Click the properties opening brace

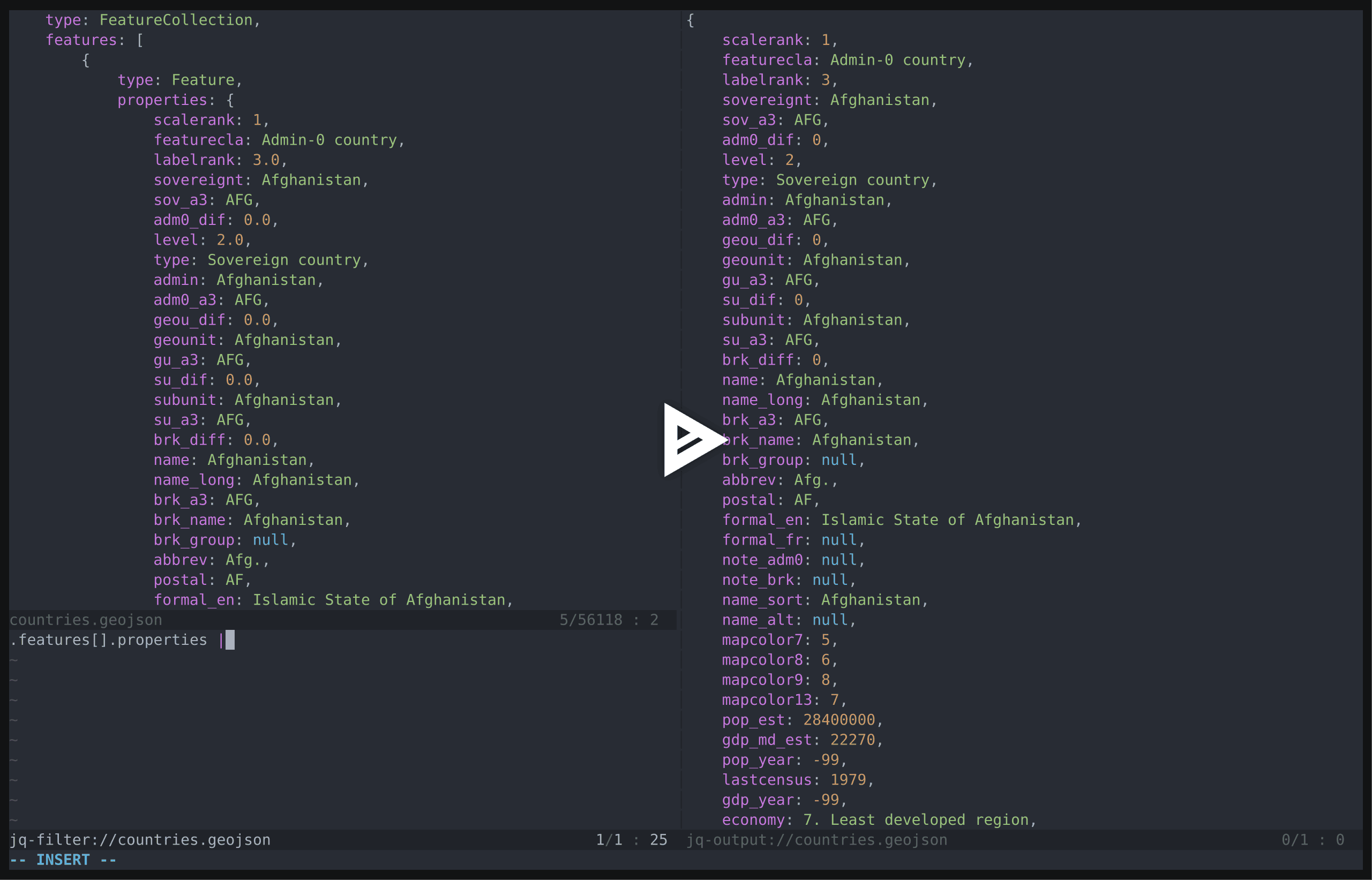(x=230, y=100)
